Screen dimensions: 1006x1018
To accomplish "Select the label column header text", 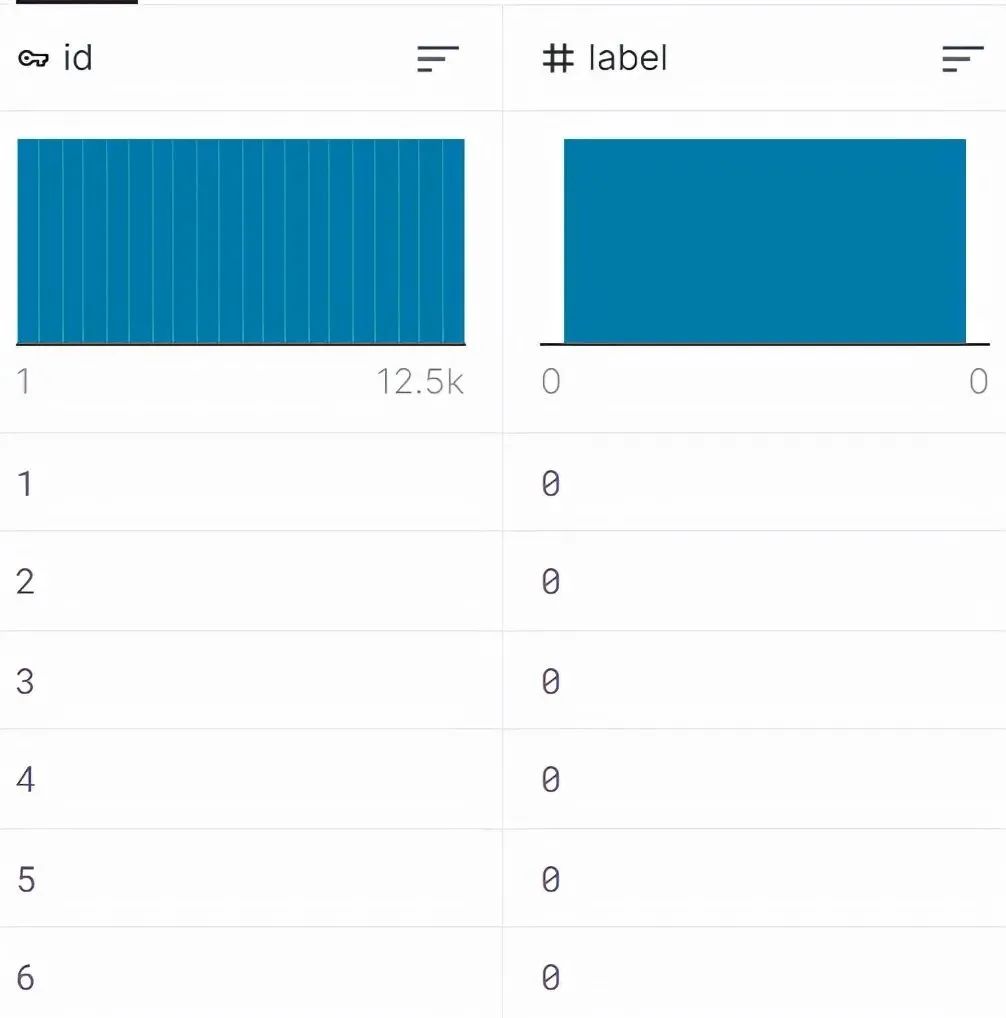I will [628, 58].
